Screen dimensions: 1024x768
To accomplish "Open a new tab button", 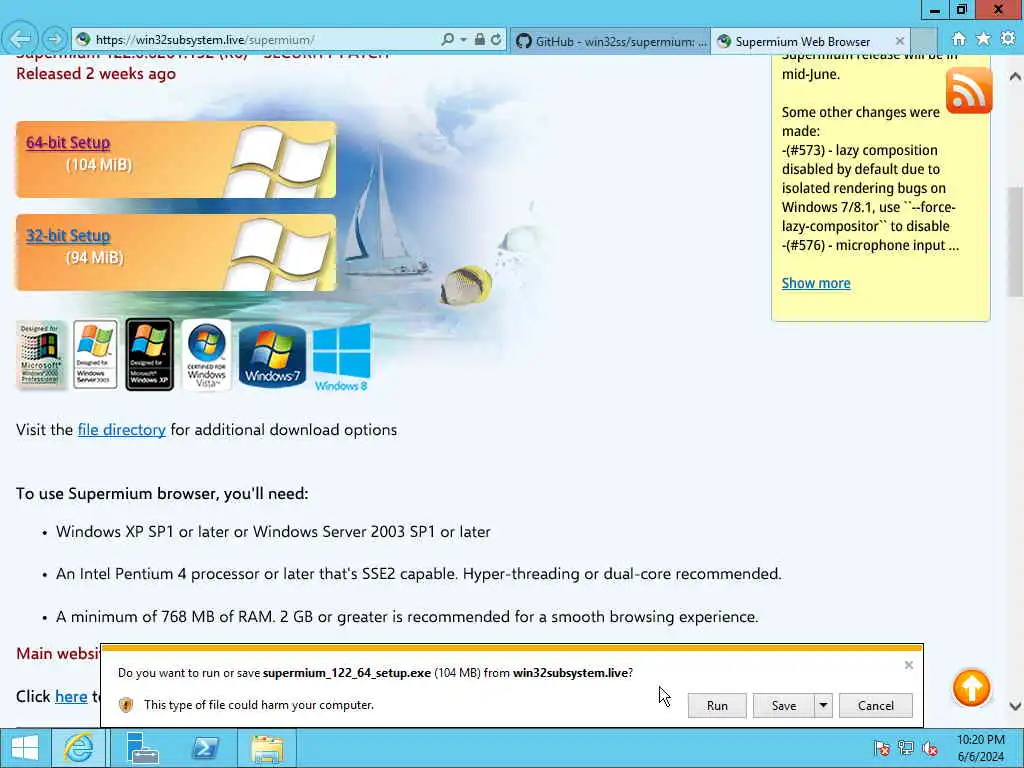I will [x=923, y=40].
